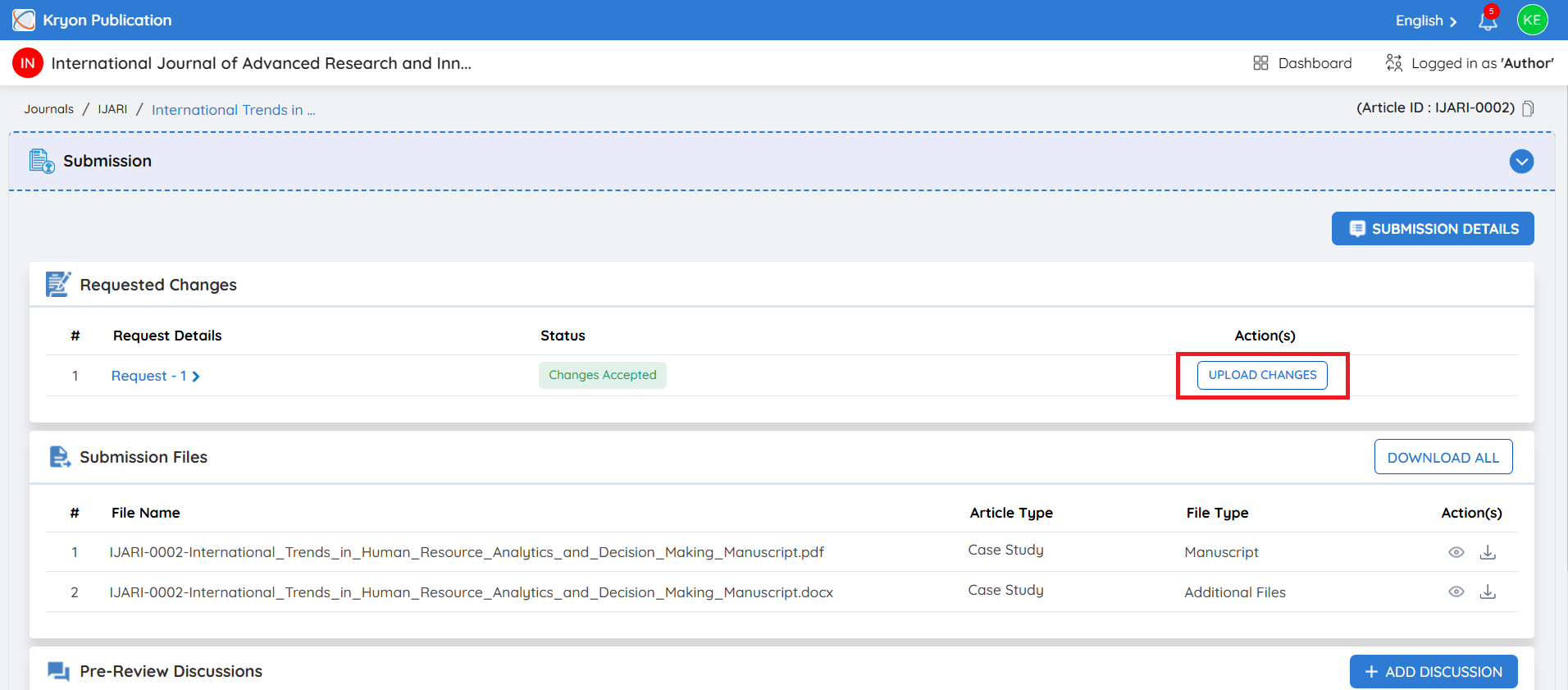This screenshot has height=690, width=1568.
Task: Open SUBMISSION DETAILS
Action: click(1433, 229)
